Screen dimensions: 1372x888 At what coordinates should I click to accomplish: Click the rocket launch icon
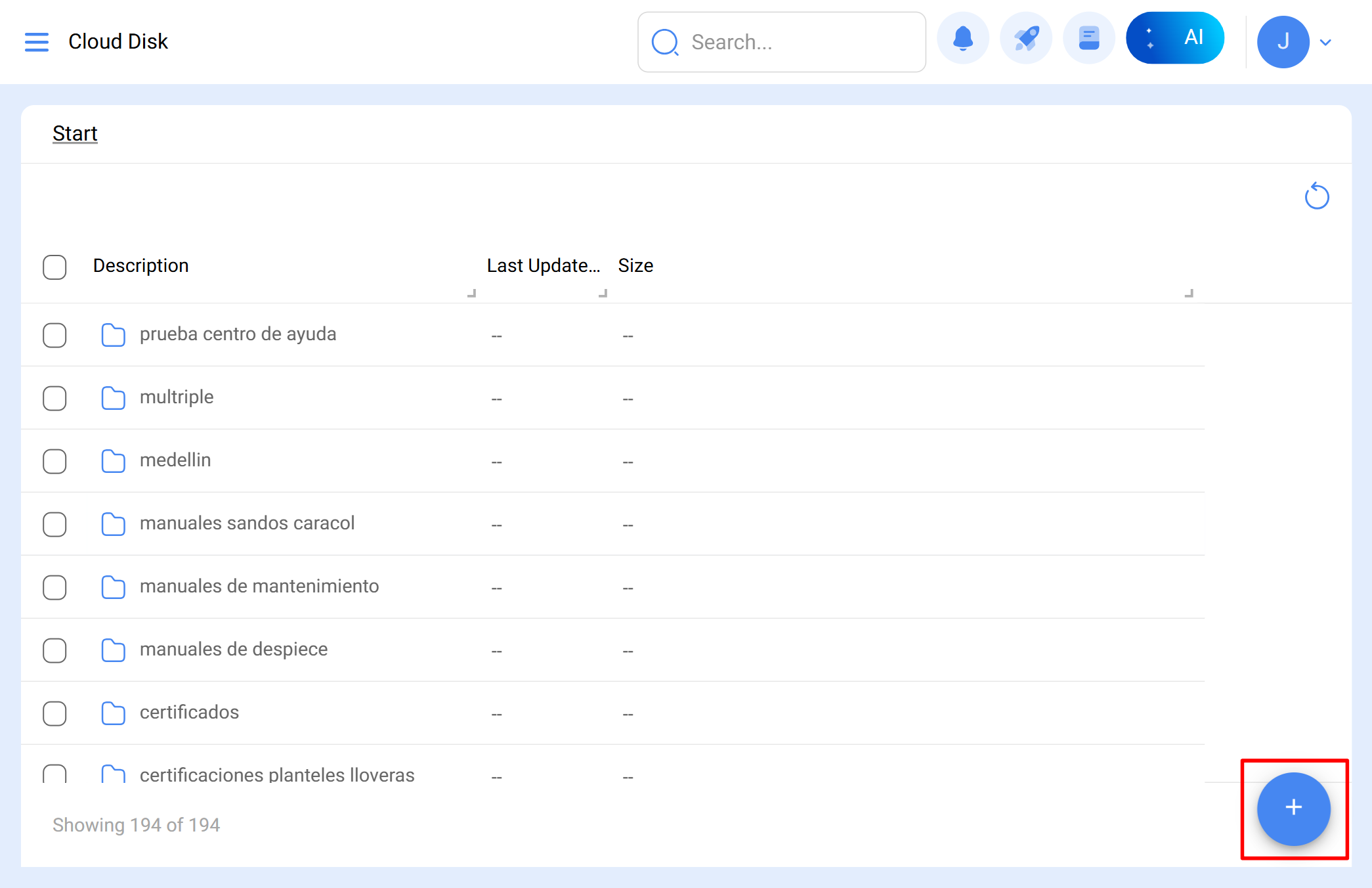point(1025,39)
